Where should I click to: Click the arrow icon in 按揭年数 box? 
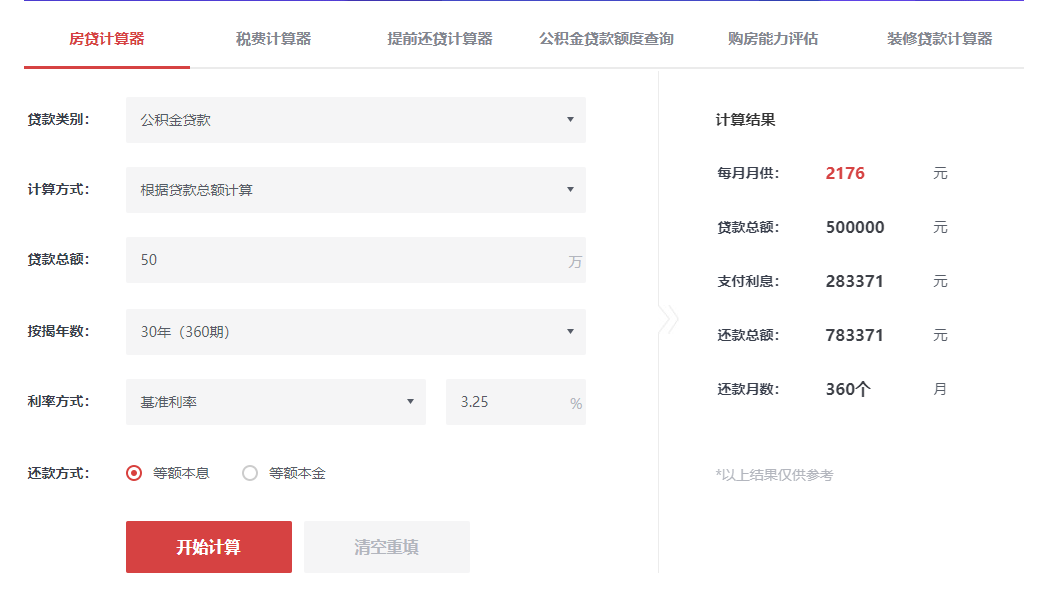pyautogui.click(x=570, y=332)
